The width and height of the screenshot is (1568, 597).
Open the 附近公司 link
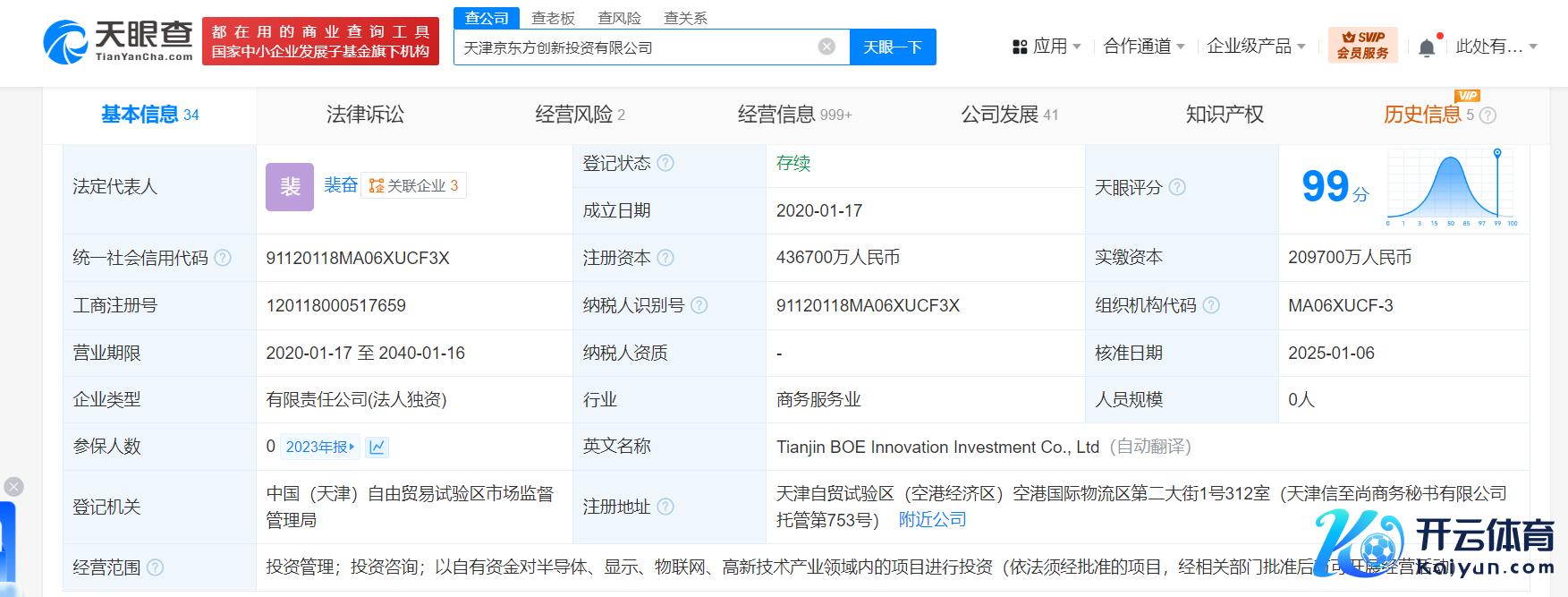(932, 520)
